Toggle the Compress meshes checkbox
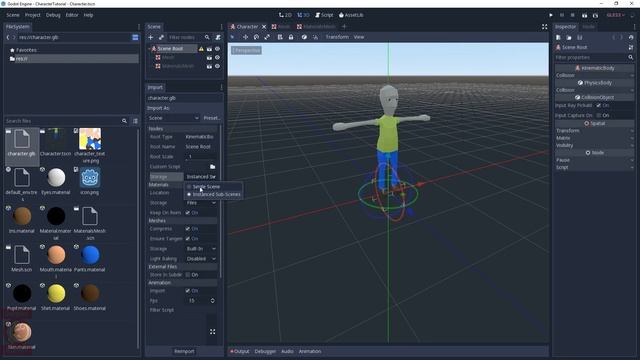The image size is (640, 360). pos(188,229)
